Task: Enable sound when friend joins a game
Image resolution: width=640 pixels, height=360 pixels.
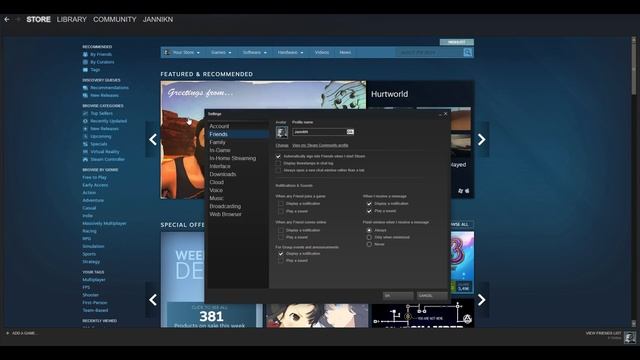Action: [281, 211]
